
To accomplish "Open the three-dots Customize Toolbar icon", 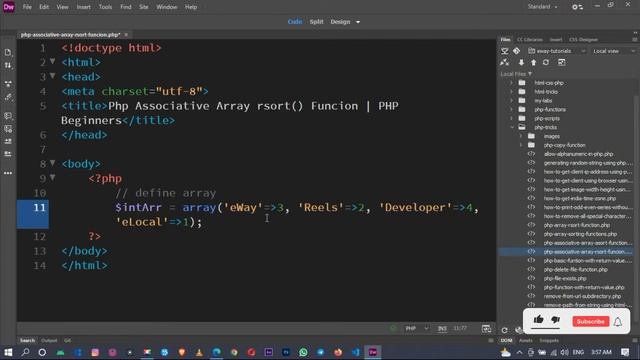I will point(8,173).
